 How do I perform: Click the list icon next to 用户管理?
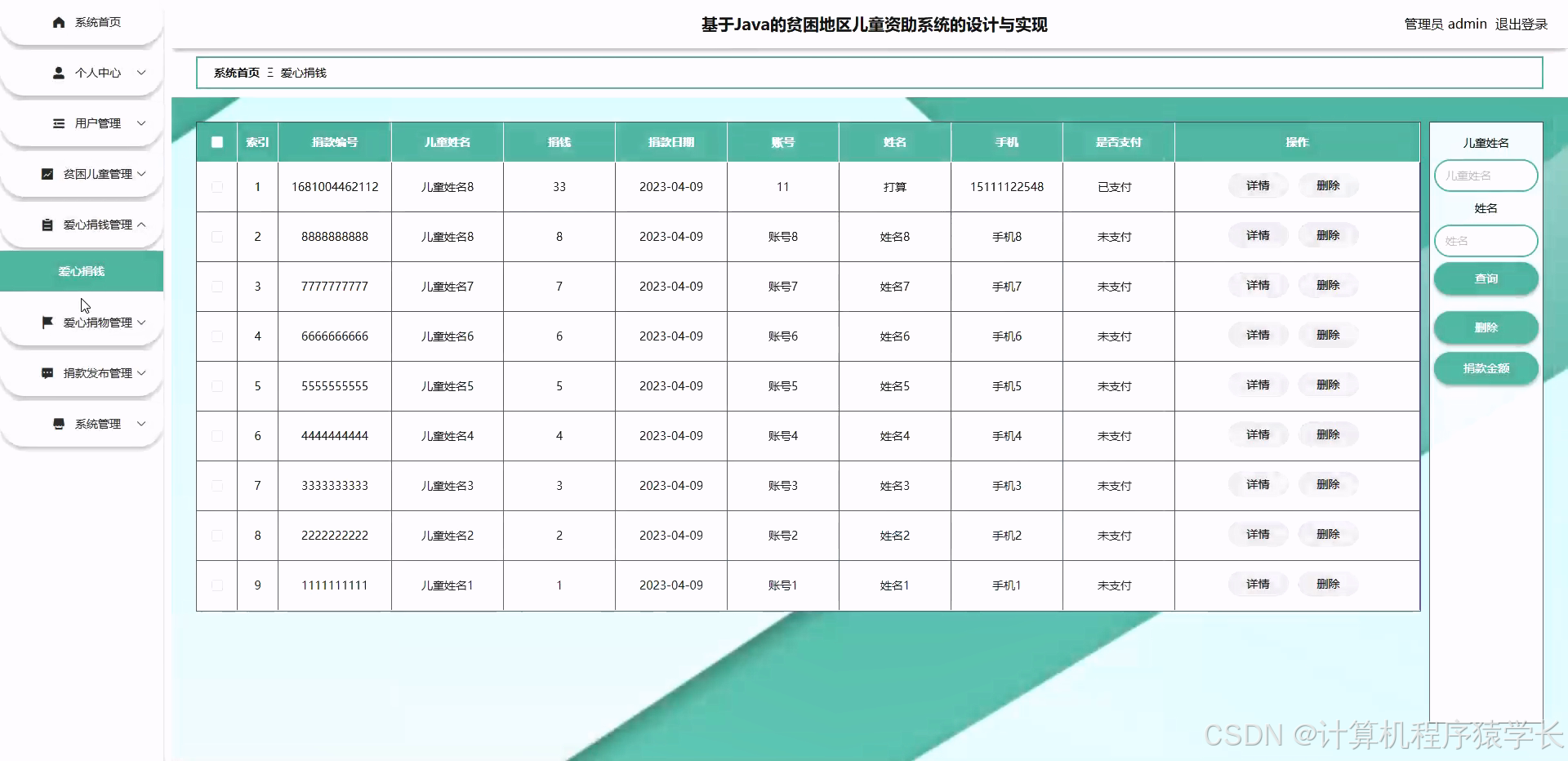[x=58, y=123]
